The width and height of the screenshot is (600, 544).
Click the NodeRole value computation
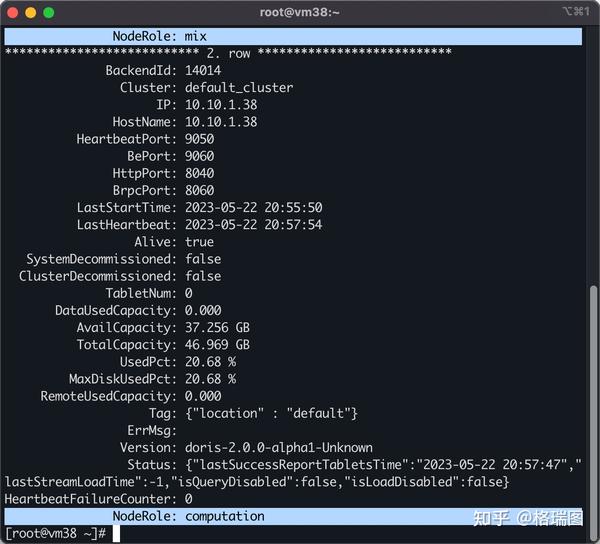point(225,516)
